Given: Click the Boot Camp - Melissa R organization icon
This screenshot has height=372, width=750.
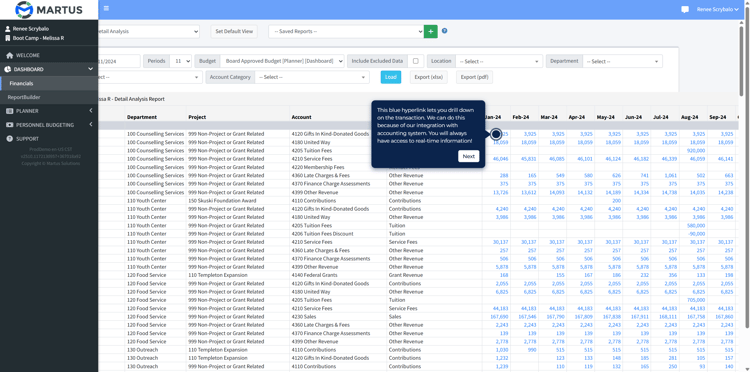Looking at the screenshot, I should 8,38.
